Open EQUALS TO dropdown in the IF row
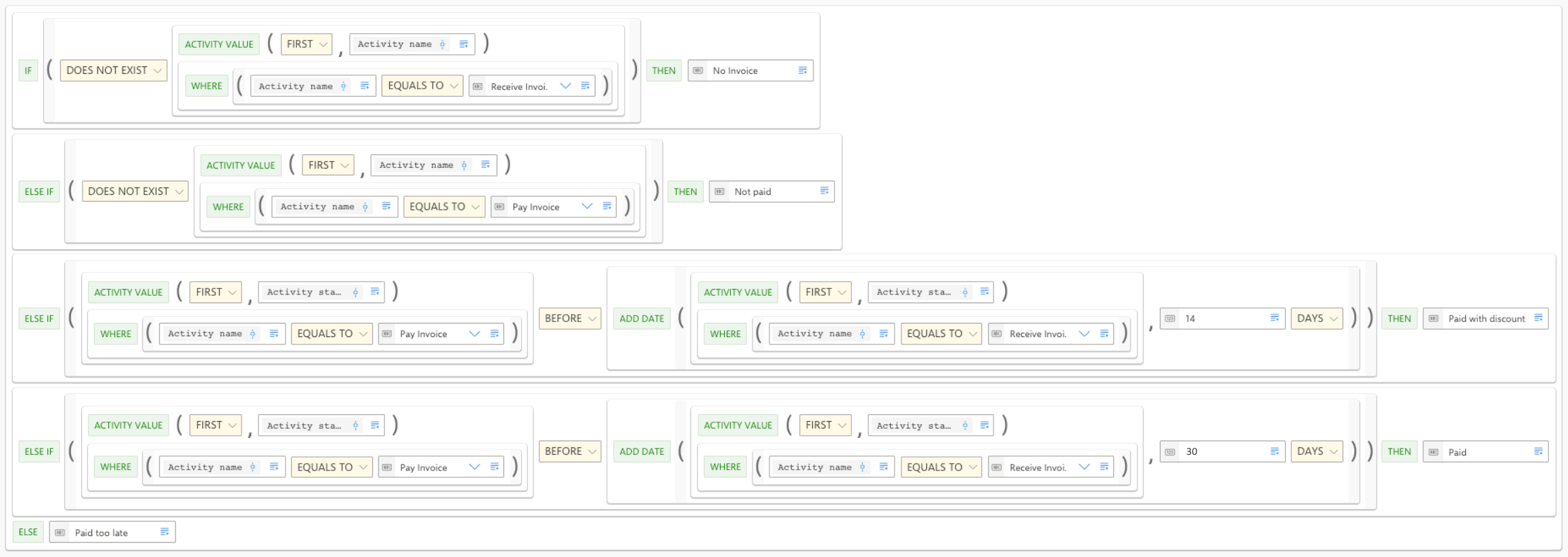This screenshot has width=1568, height=557. 422,86
